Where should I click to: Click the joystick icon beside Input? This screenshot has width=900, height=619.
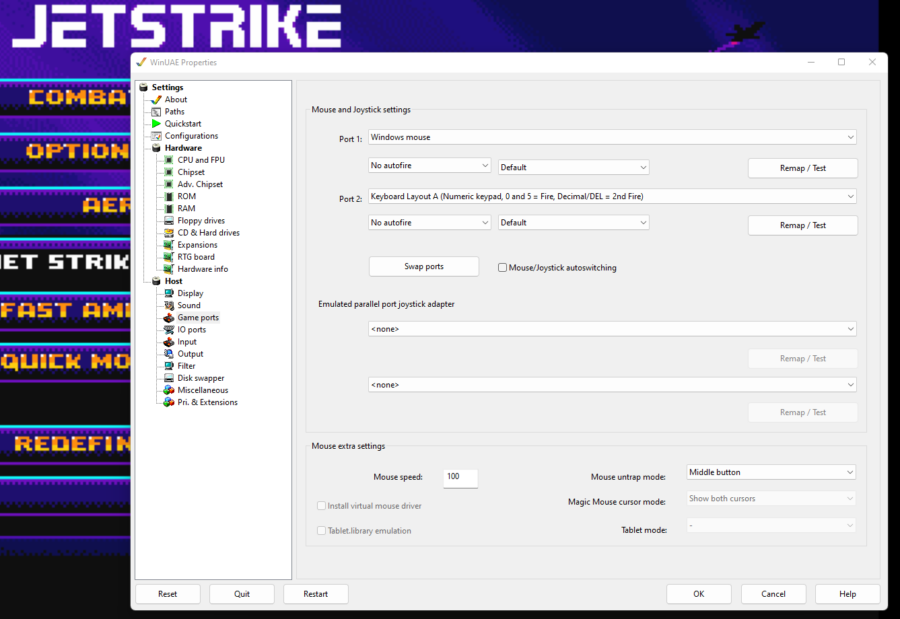pyautogui.click(x=169, y=342)
